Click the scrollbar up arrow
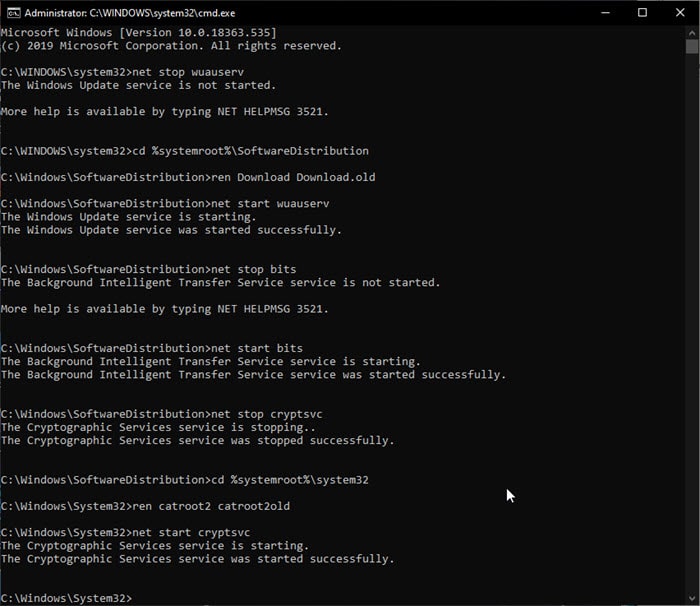This screenshot has height=606, width=700. [x=692, y=33]
